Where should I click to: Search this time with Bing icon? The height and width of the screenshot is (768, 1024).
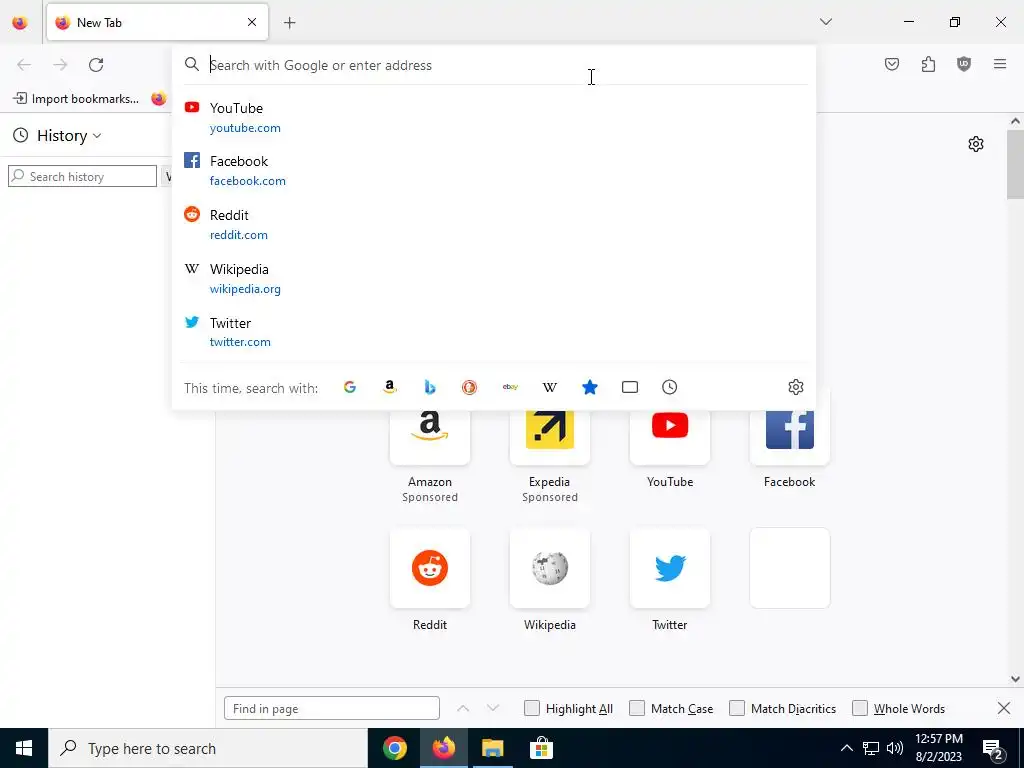pos(430,387)
